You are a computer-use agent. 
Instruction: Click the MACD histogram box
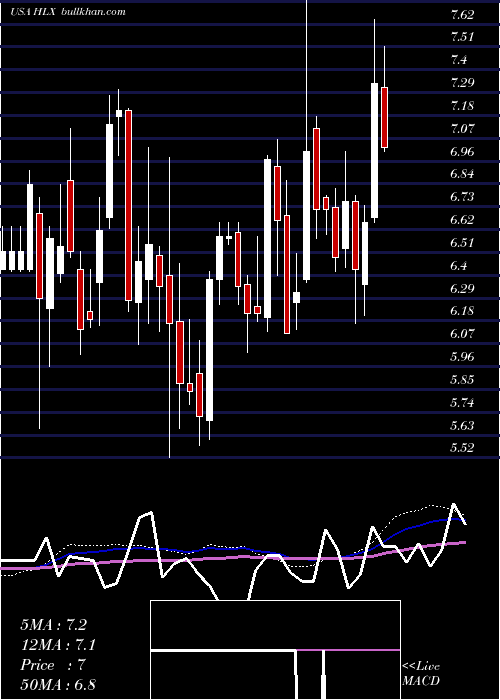(x=275, y=650)
